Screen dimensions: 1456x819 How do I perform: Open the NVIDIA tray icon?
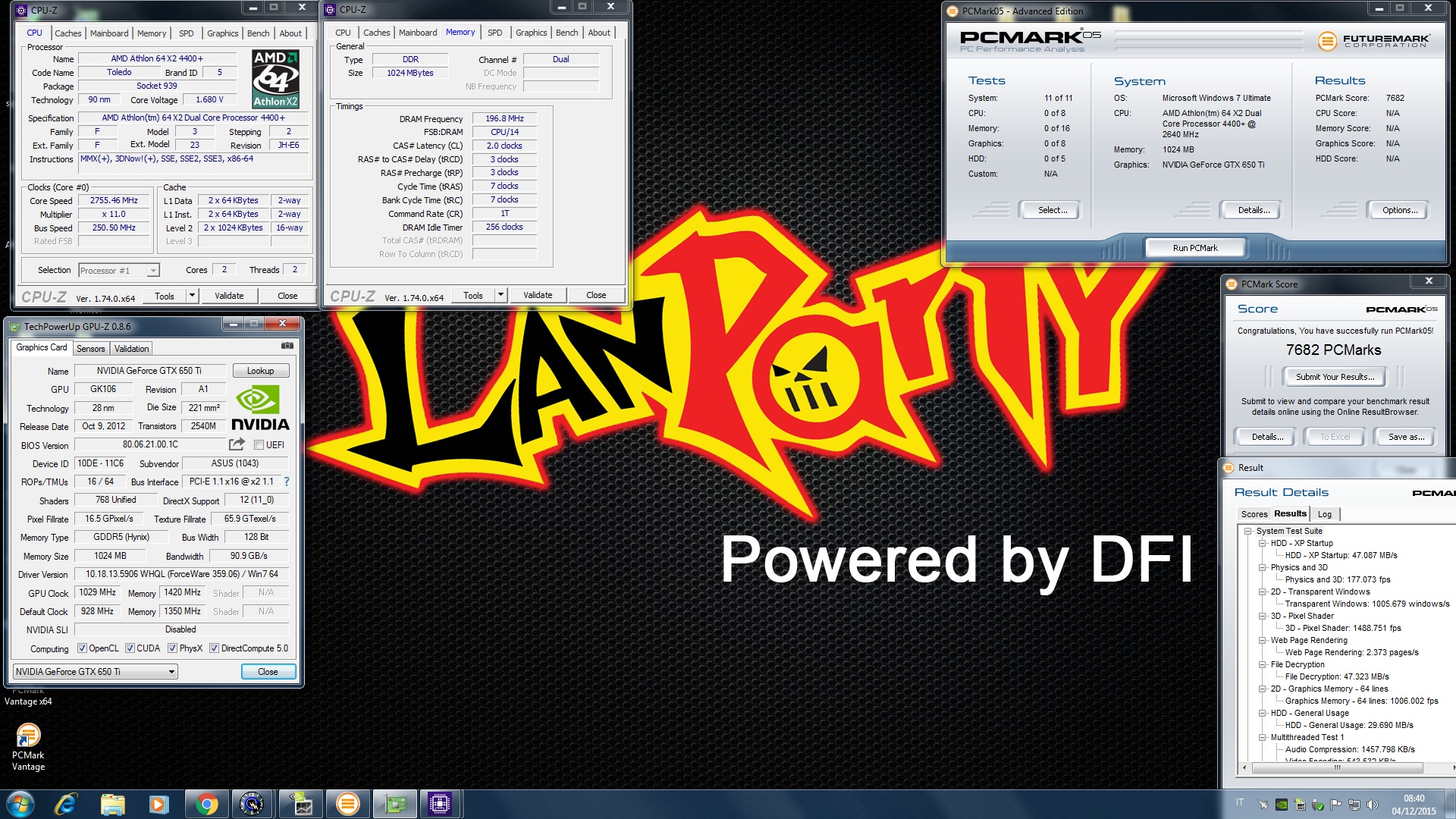1281,805
